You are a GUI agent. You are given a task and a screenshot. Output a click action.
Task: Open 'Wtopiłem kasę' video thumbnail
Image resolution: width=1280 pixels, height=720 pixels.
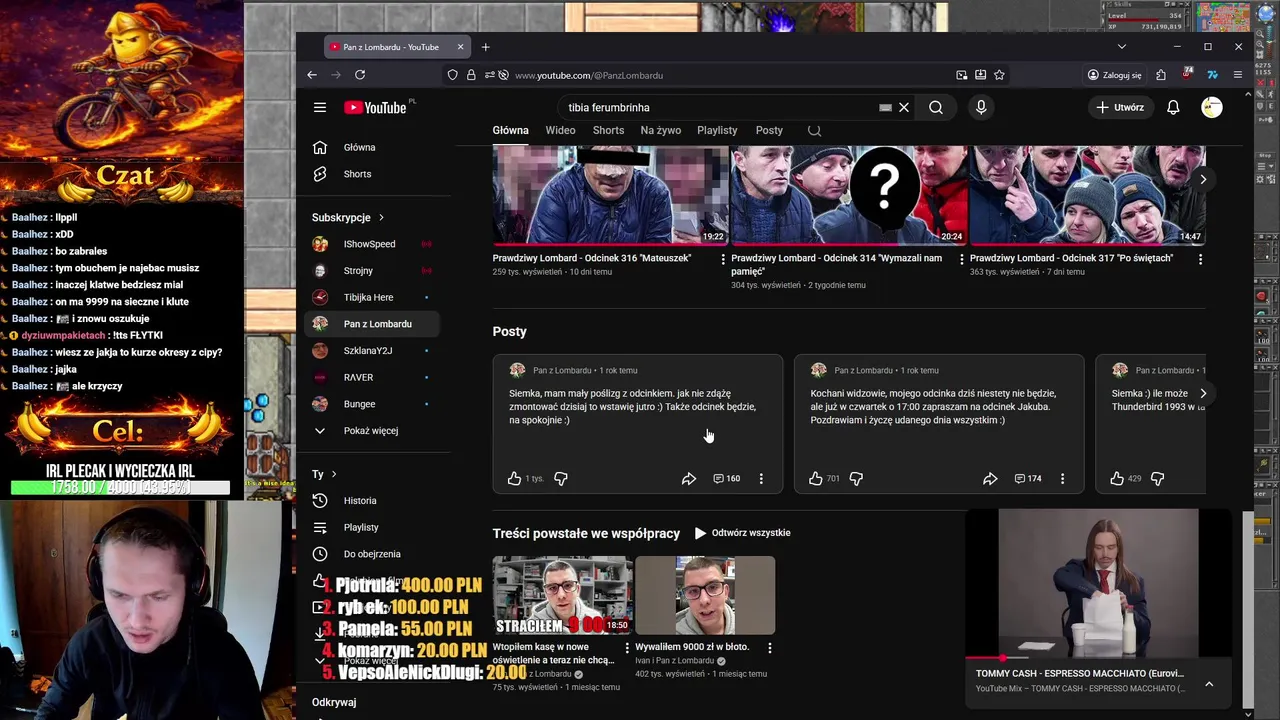click(x=562, y=595)
